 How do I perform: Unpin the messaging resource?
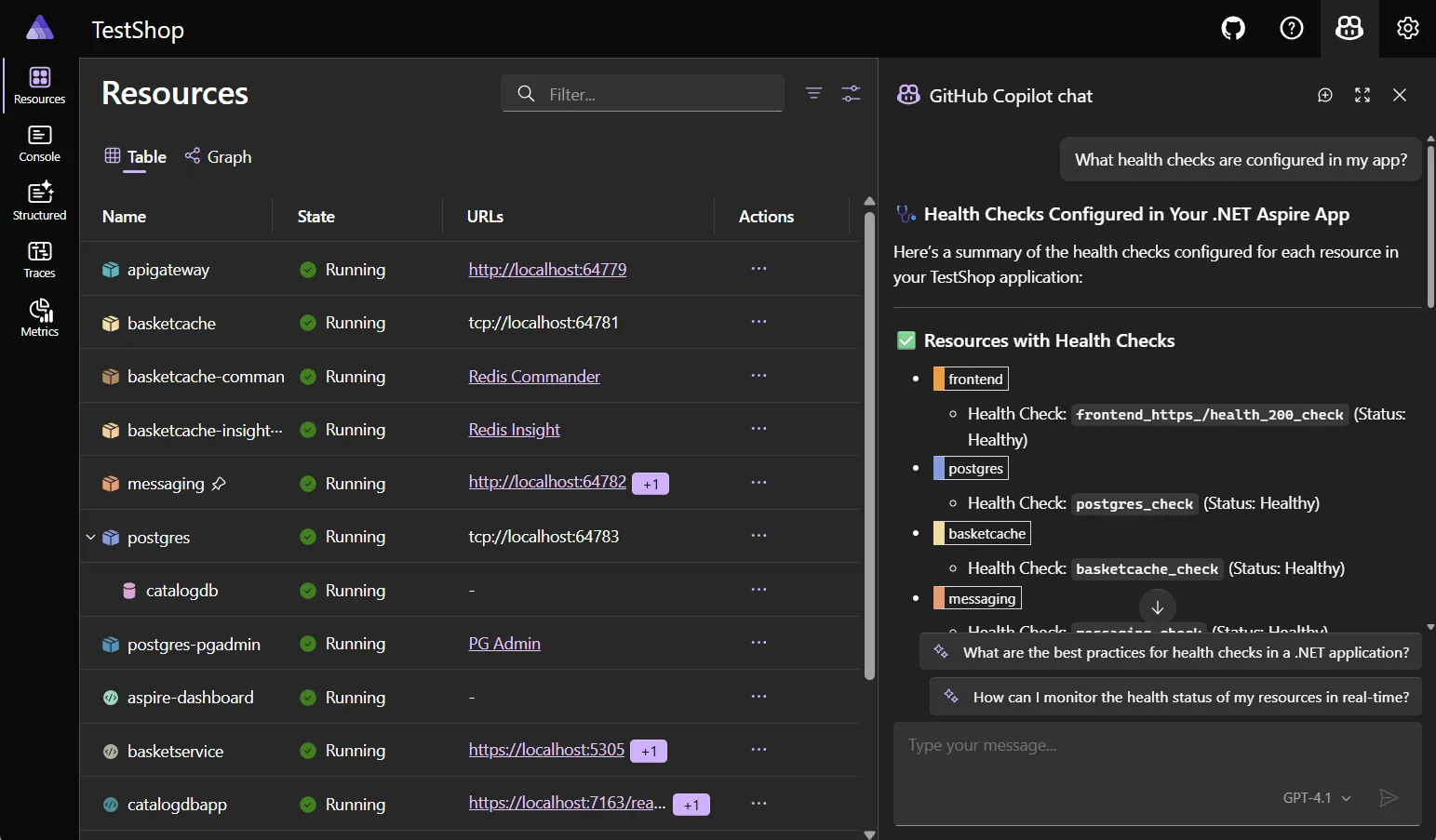[x=219, y=484]
